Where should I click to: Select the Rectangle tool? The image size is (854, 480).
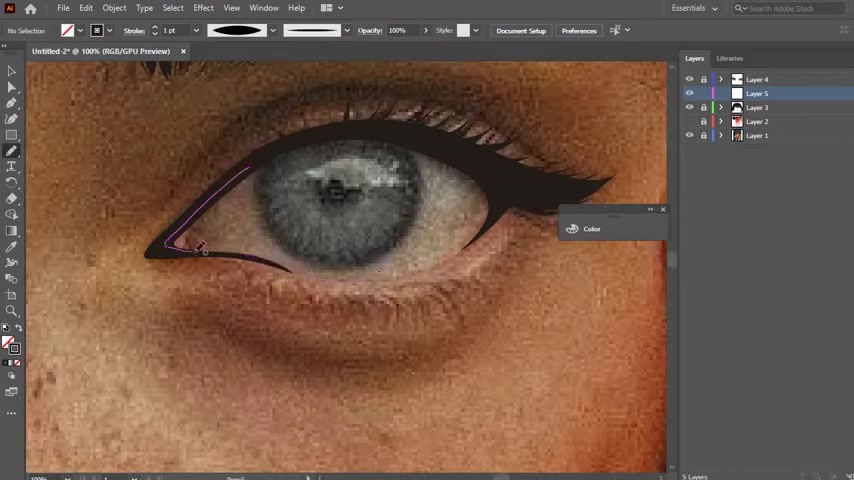[x=11, y=135]
